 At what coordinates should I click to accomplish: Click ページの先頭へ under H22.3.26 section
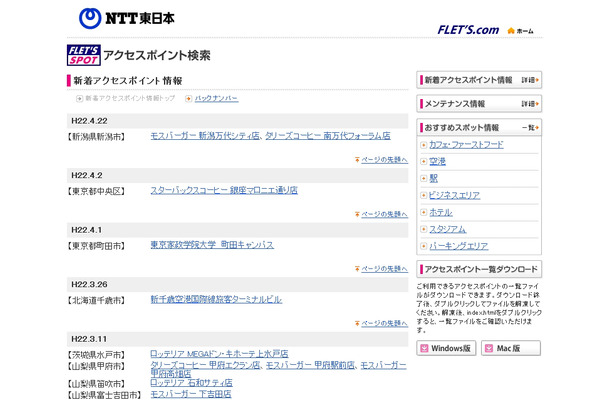pos(384,323)
